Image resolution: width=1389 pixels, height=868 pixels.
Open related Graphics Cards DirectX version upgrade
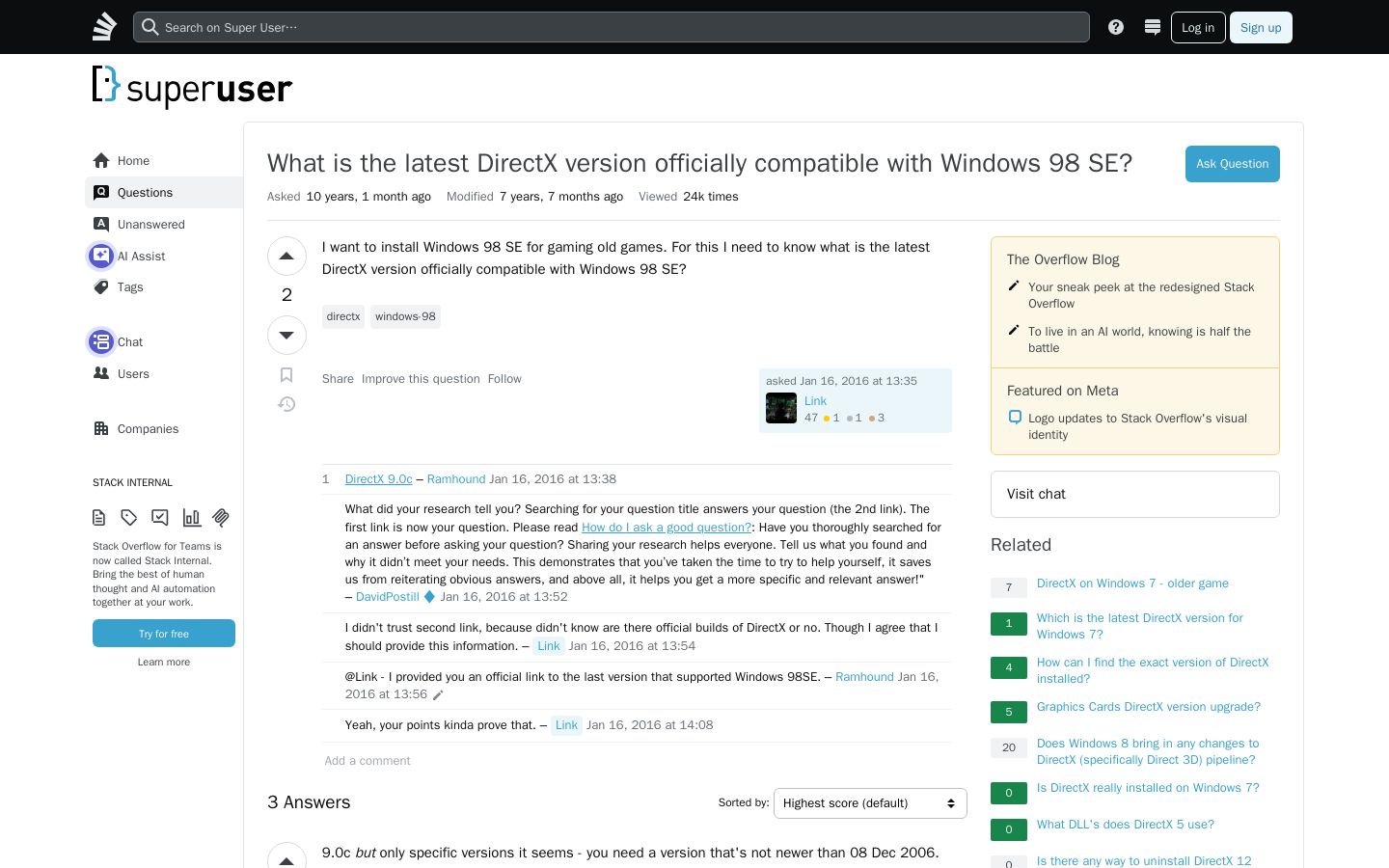coord(1149,707)
